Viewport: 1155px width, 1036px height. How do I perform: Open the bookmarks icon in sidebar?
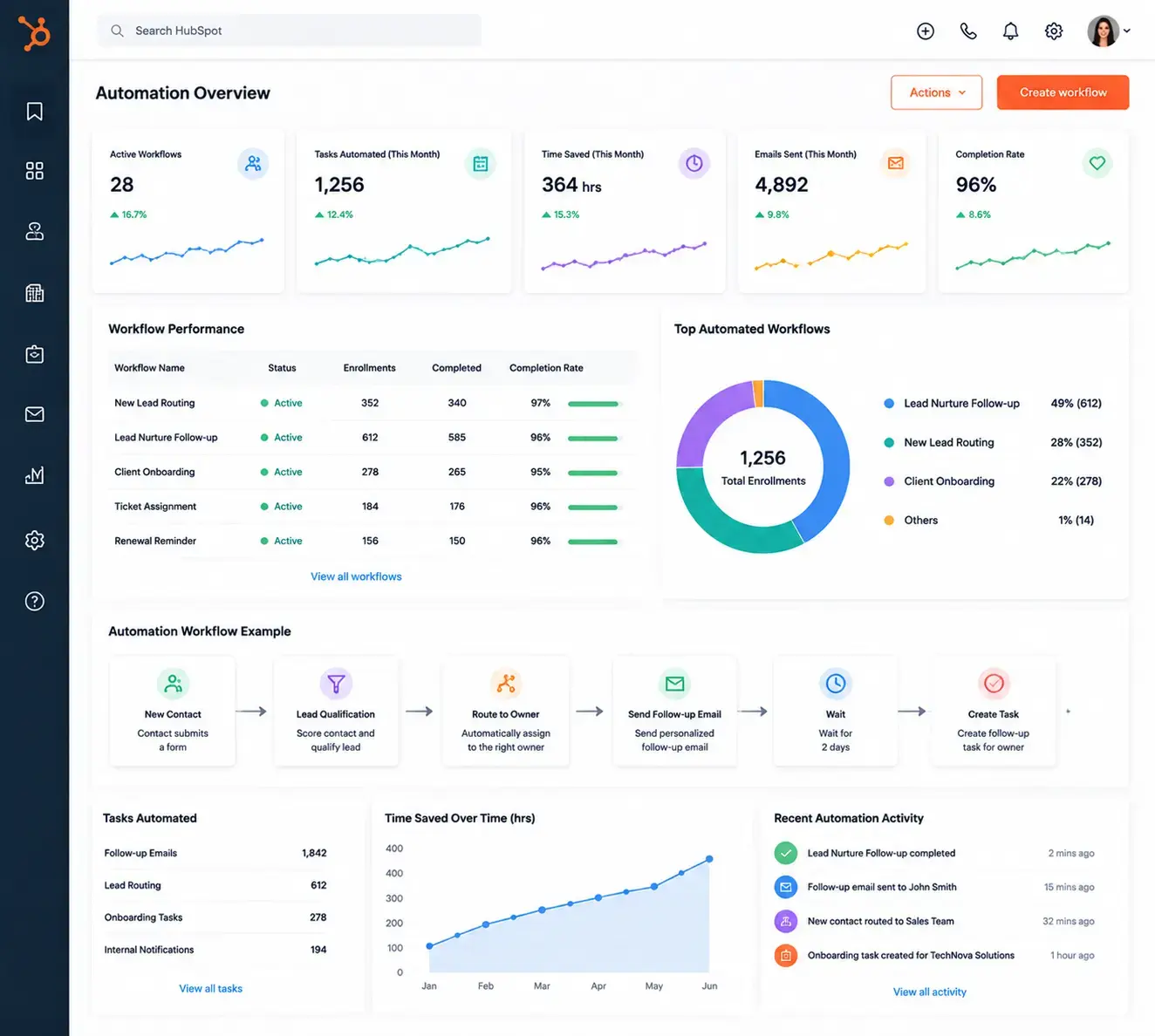[35, 112]
